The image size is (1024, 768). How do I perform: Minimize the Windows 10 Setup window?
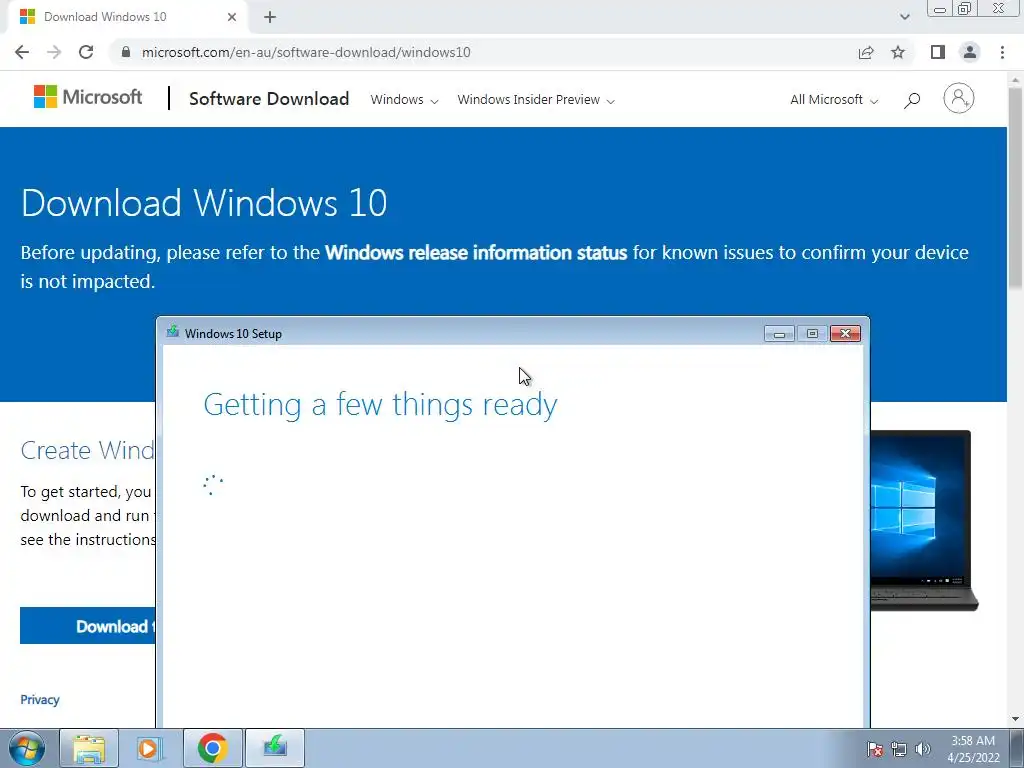(x=779, y=334)
